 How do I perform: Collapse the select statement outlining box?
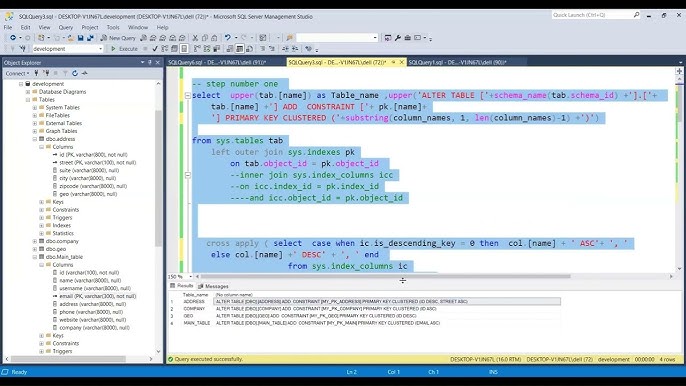pos(188,95)
